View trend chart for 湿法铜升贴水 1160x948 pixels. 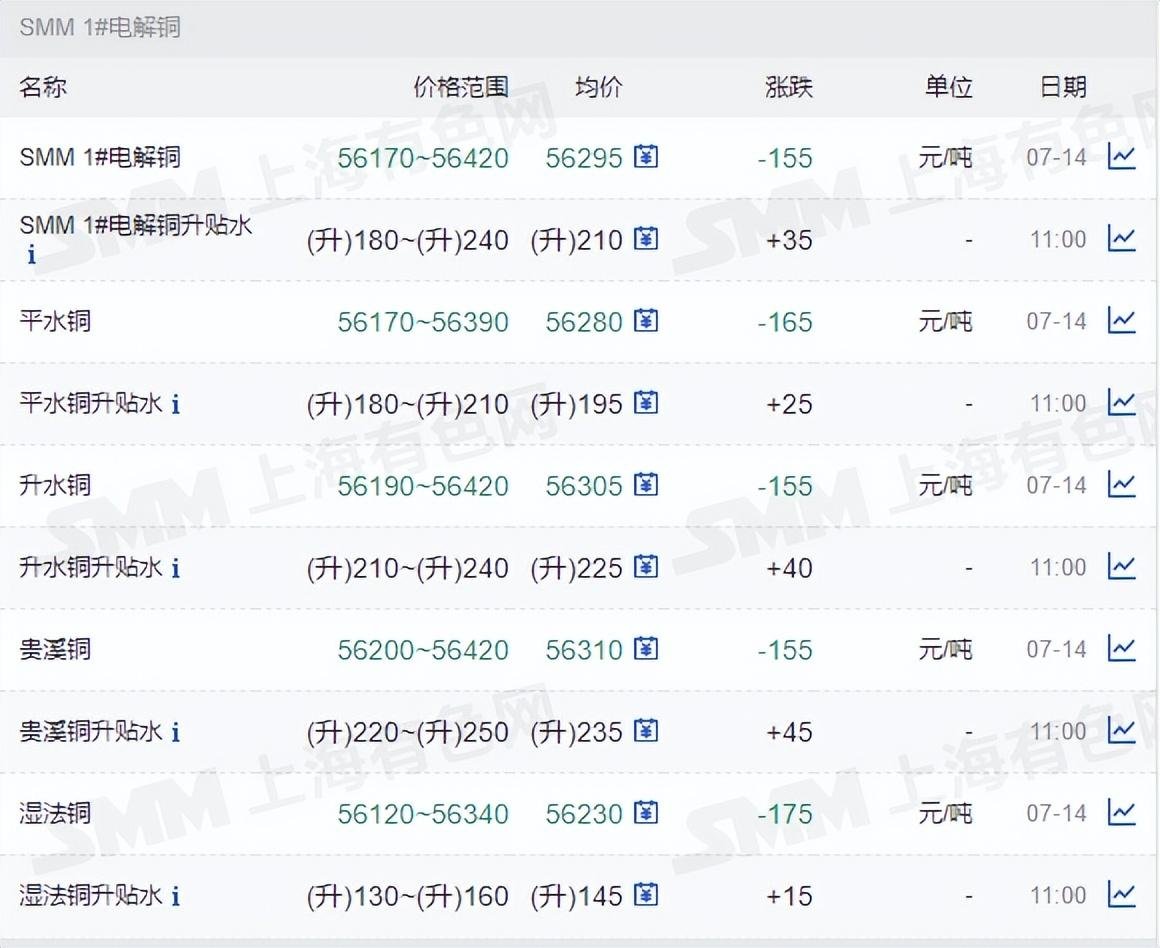pyautogui.click(x=1121, y=895)
